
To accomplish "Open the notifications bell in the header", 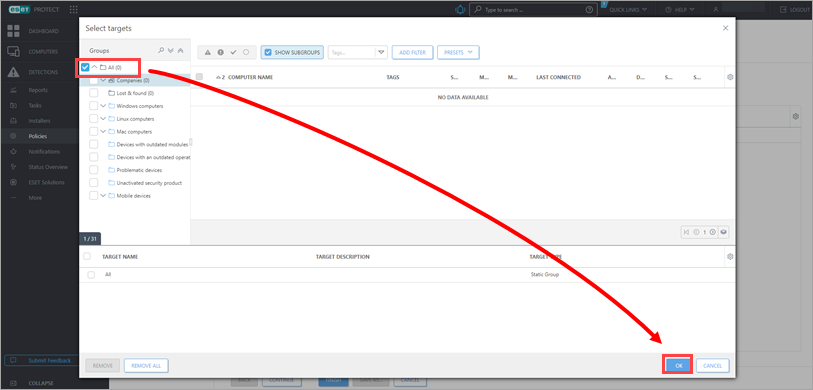I will pos(459,10).
